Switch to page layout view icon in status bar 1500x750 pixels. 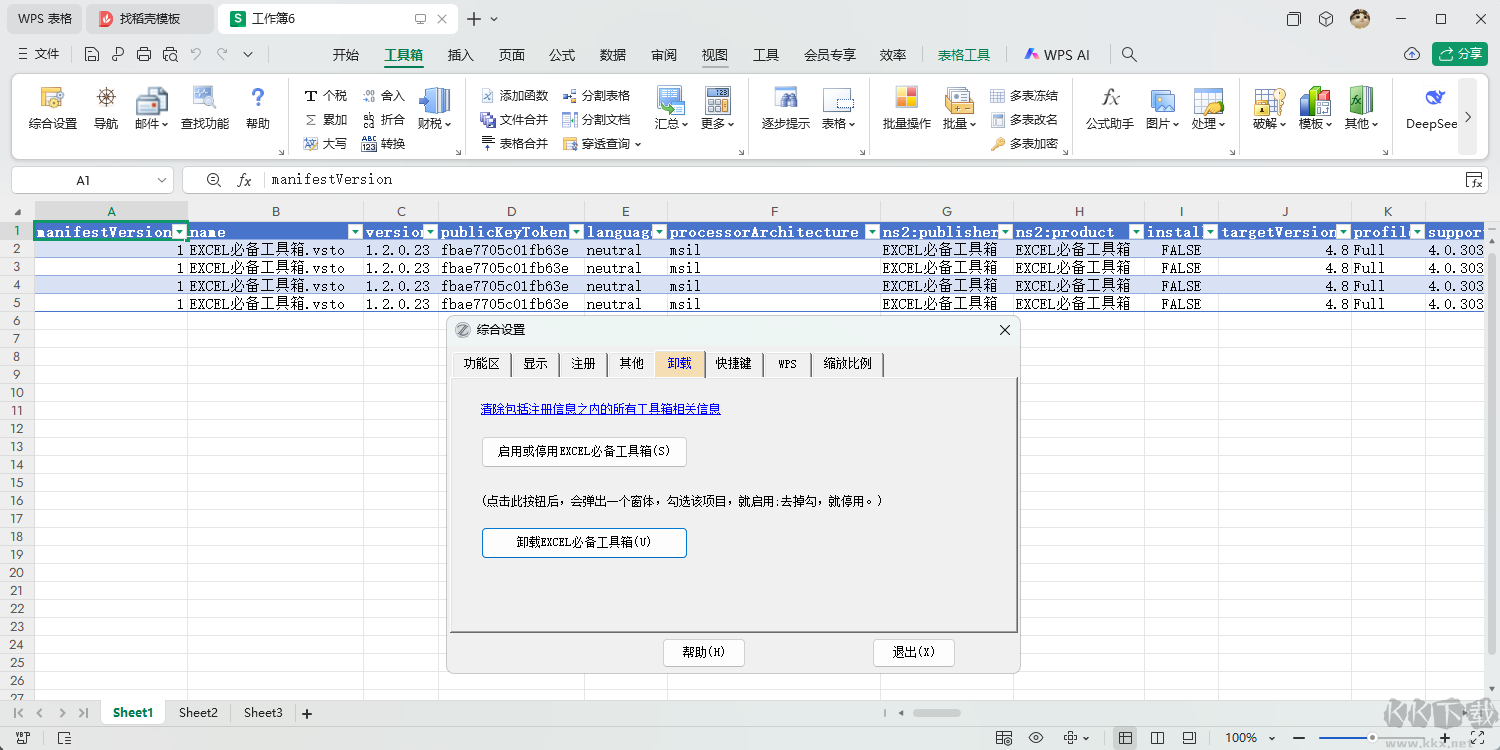point(1156,738)
